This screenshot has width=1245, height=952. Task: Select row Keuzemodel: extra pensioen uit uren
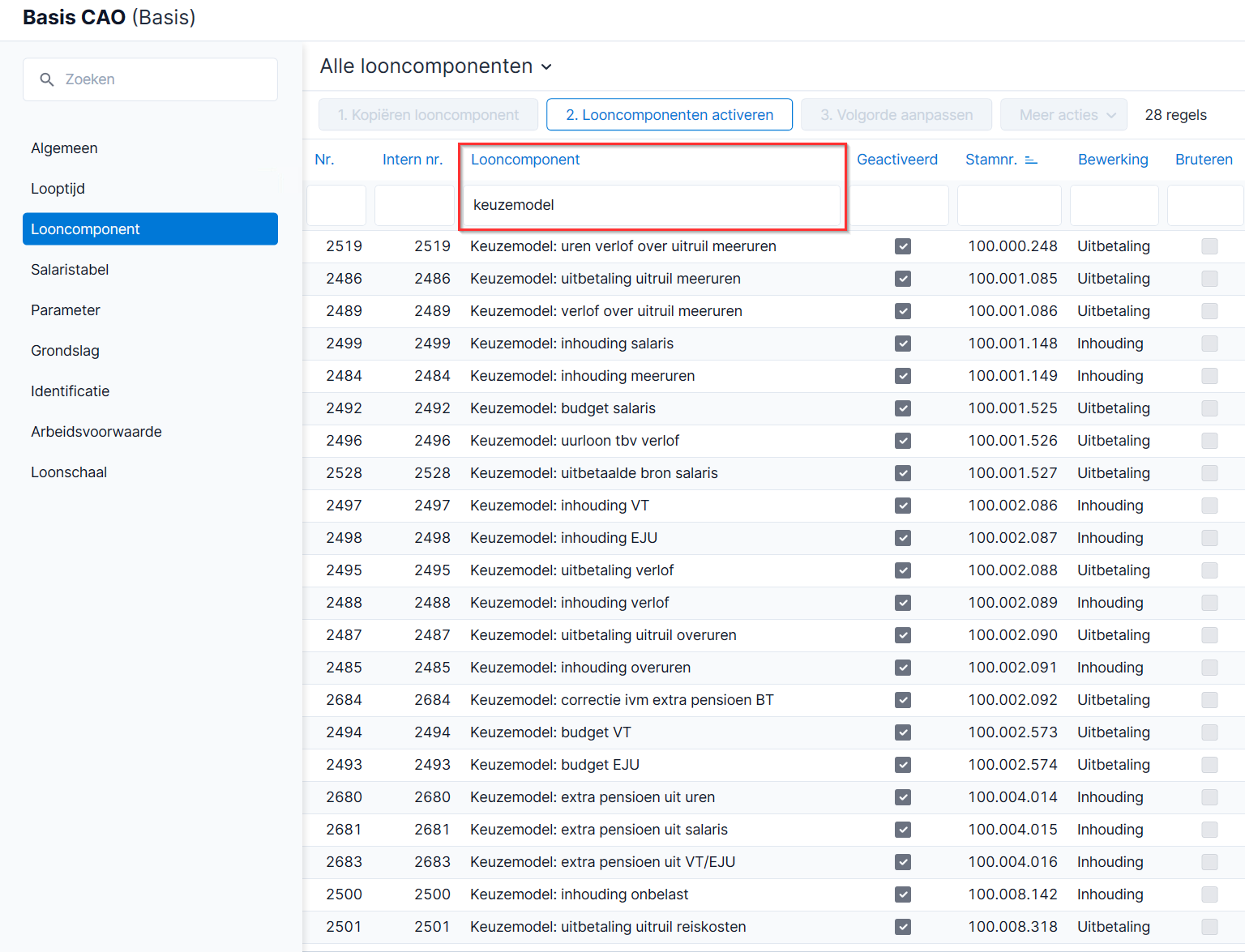pyautogui.click(x=774, y=797)
